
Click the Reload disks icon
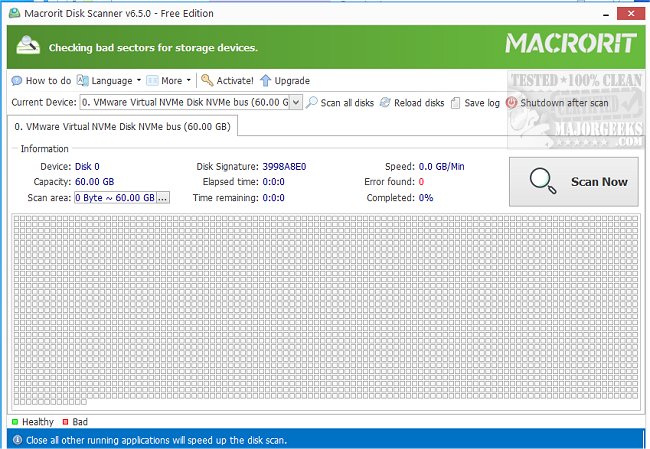(386, 102)
